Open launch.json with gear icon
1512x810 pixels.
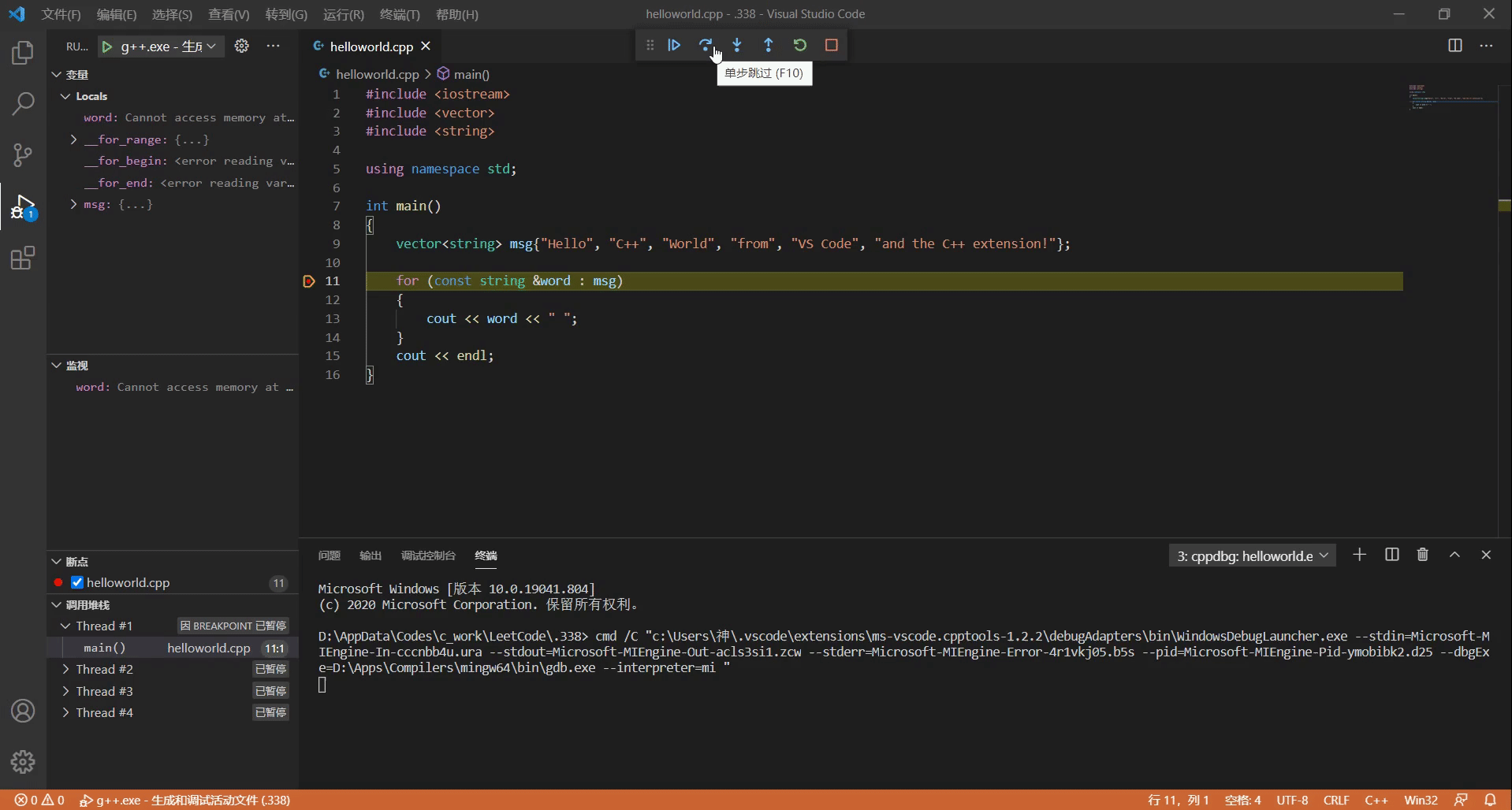[x=242, y=46]
